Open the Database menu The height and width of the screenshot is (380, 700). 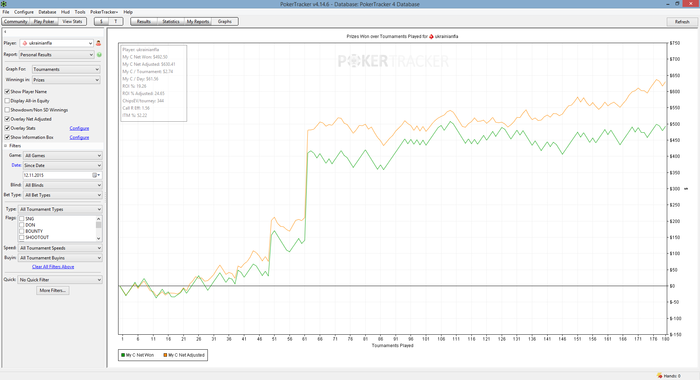coord(47,12)
